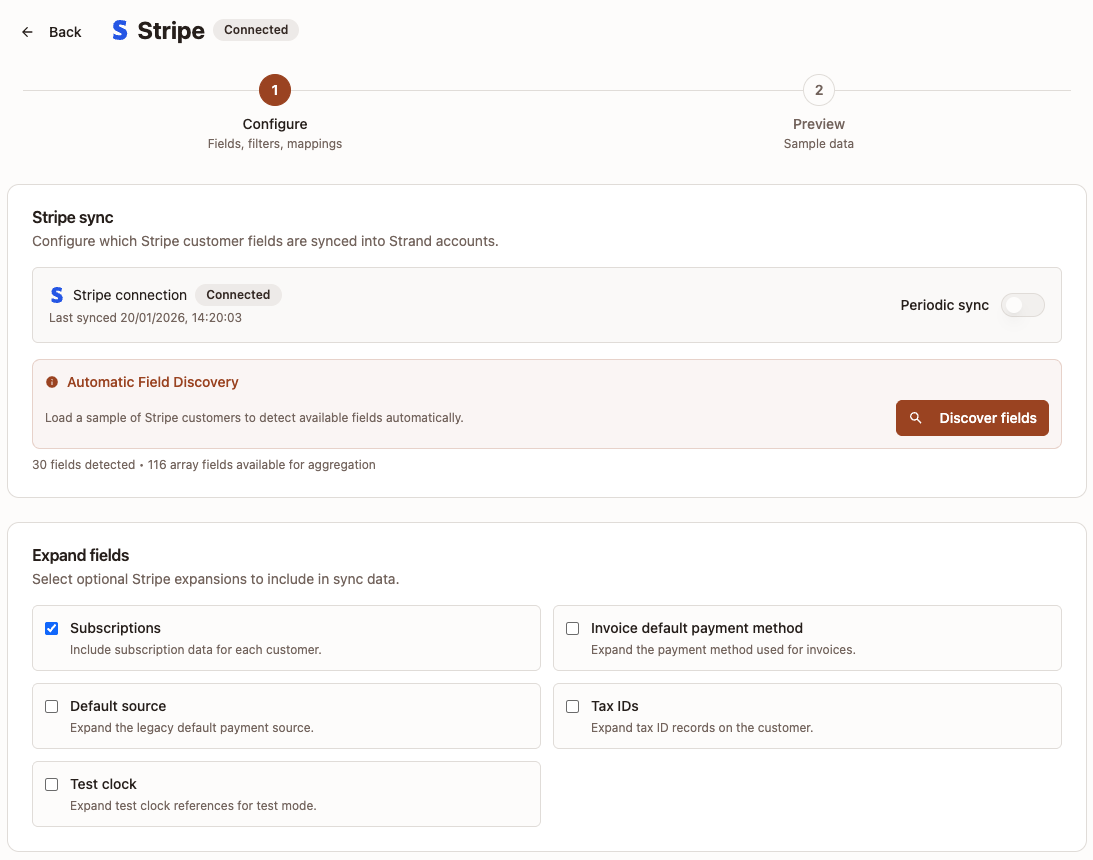Click the Connected badge in the page header
Image resolution: width=1093 pixels, height=860 pixels.
255,30
